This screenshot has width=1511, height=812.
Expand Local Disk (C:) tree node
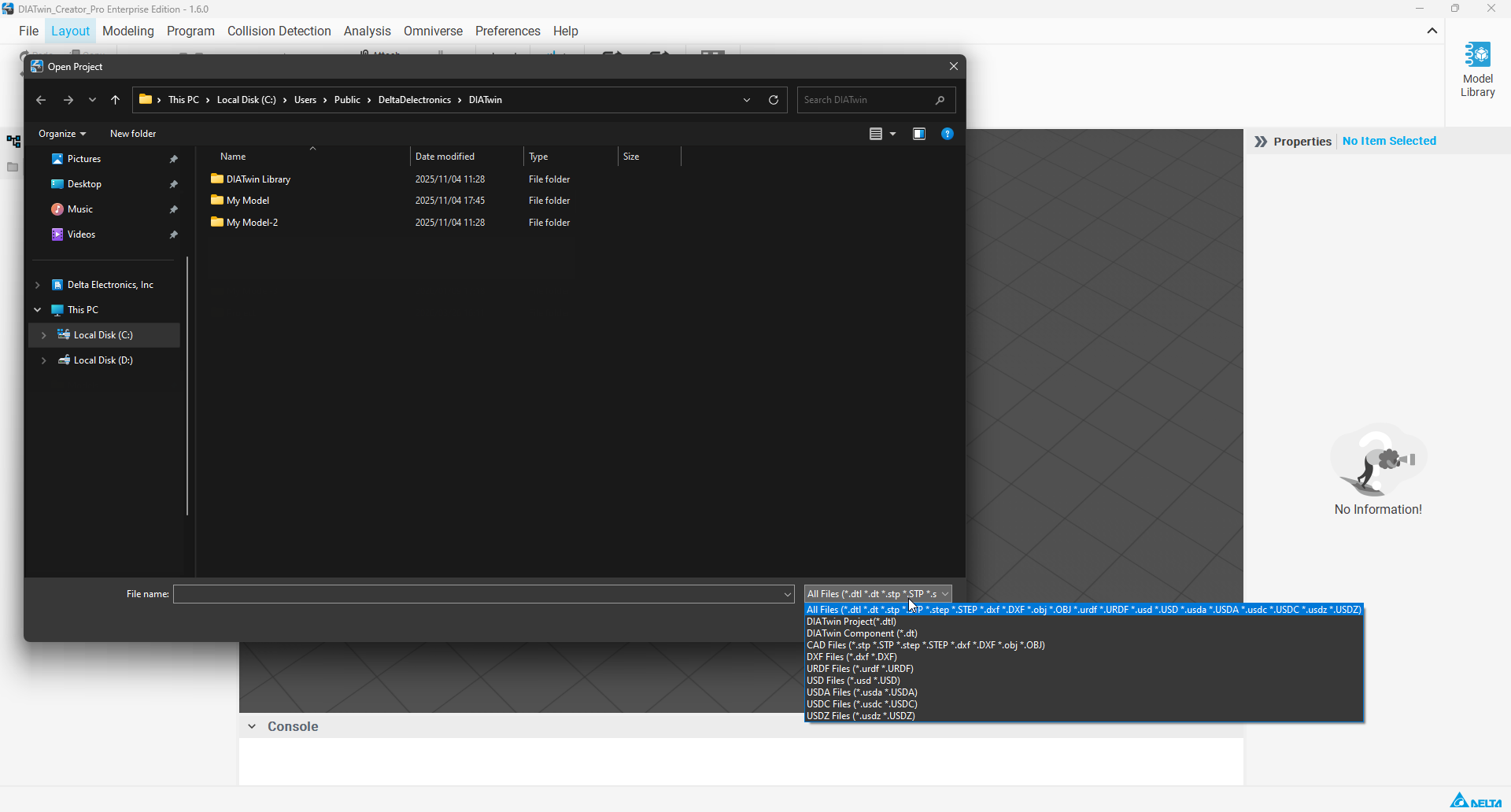point(43,335)
